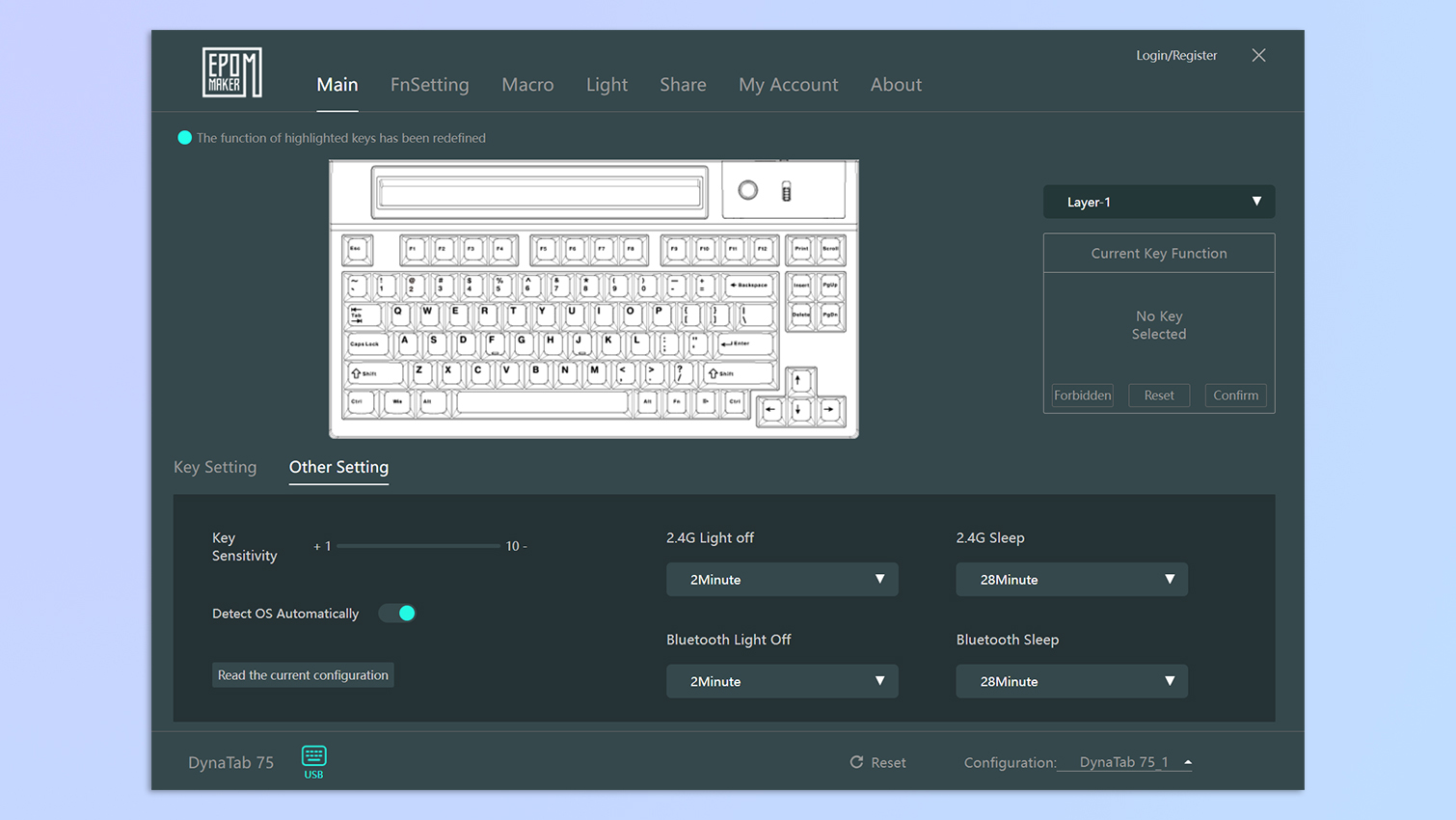Click the Epomaker logo icon
Viewport: 1456px width, 820px height.
pos(231,72)
